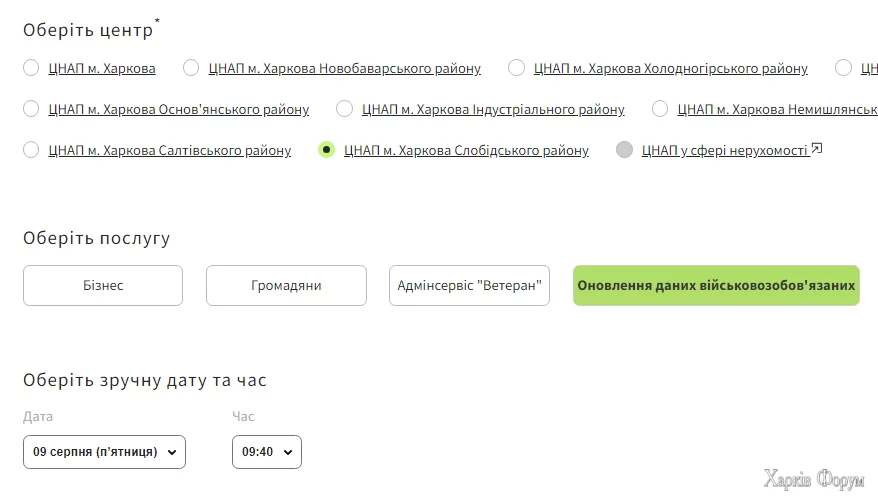Open the Дата dropdown showing 09 серпня

pos(104,452)
